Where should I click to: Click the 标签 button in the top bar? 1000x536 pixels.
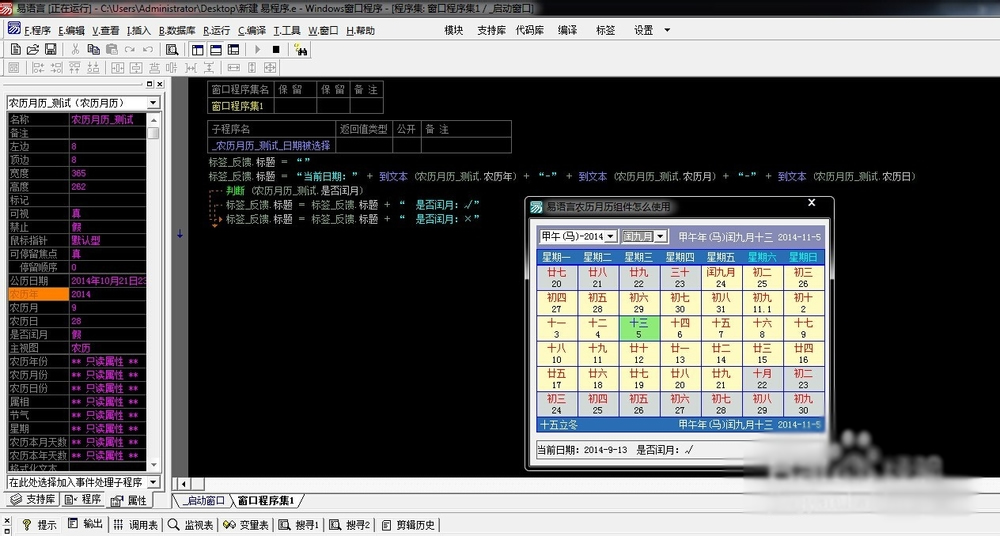[605, 30]
